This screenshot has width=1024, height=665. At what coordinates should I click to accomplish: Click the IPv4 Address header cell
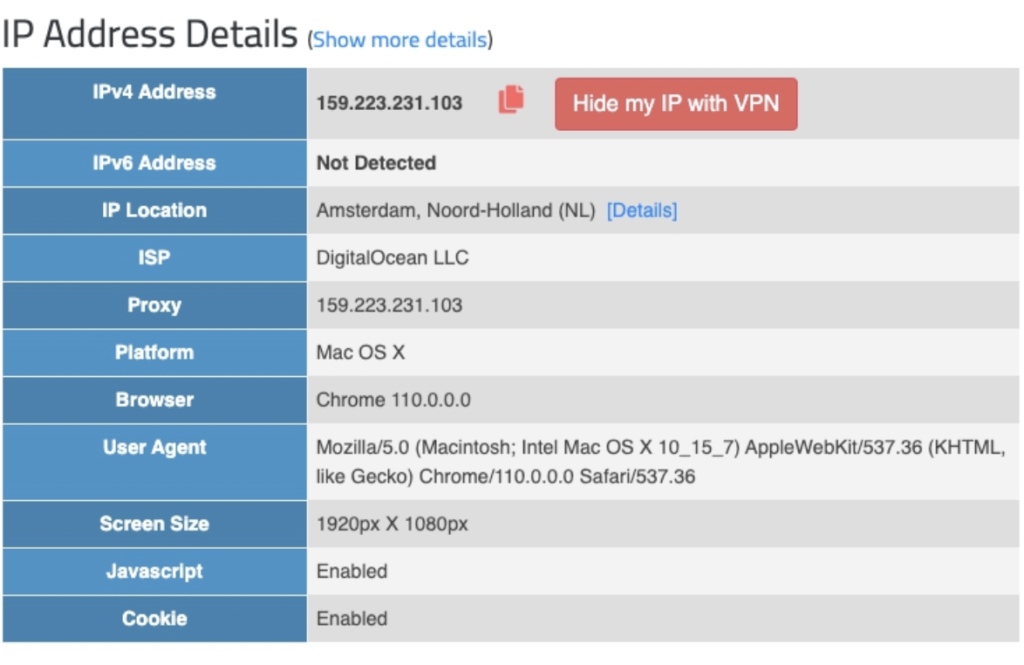(155, 103)
